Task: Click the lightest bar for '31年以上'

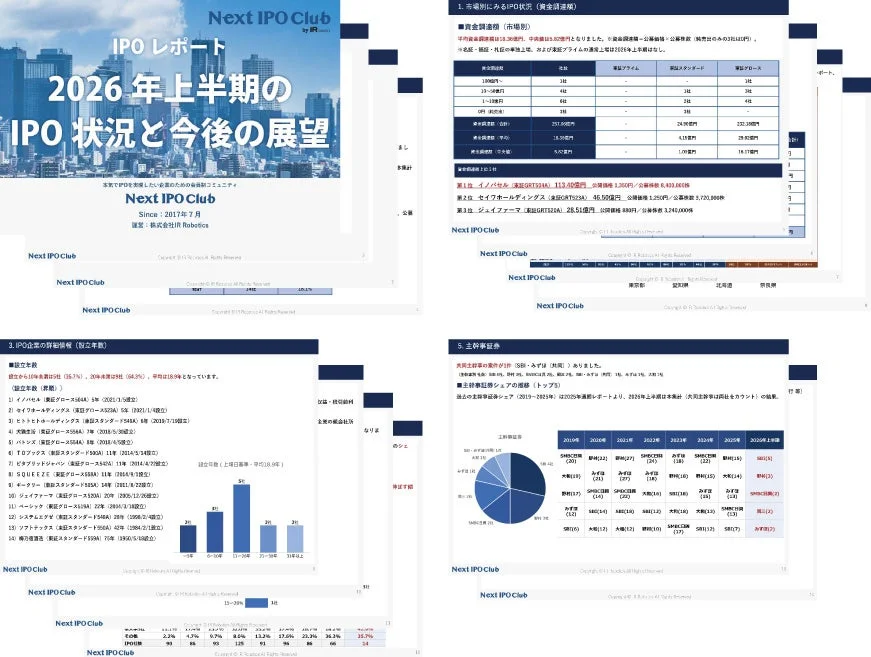Action: pos(295,538)
